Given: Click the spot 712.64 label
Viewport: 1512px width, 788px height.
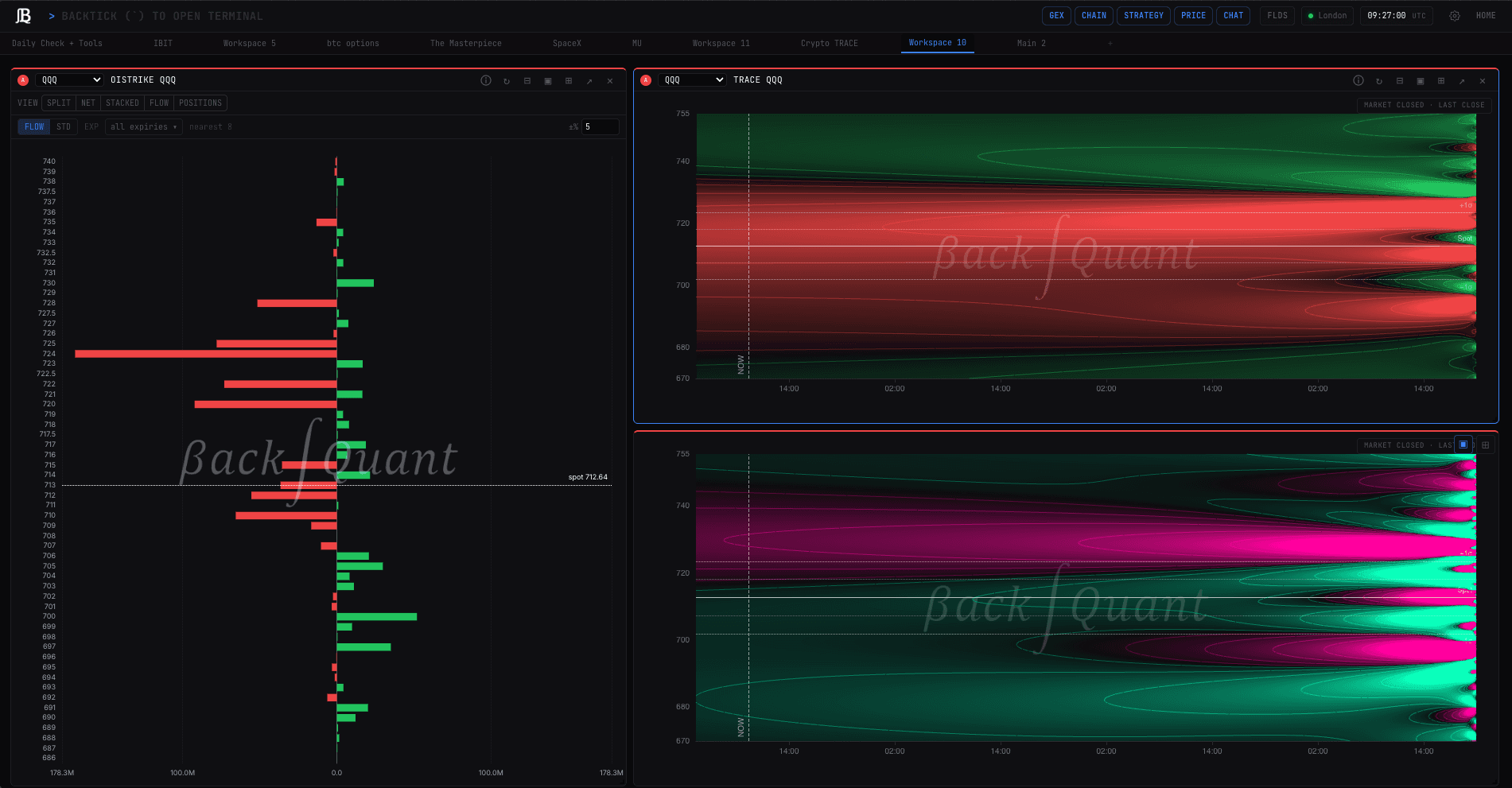Looking at the screenshot, I should click(588, 477).
